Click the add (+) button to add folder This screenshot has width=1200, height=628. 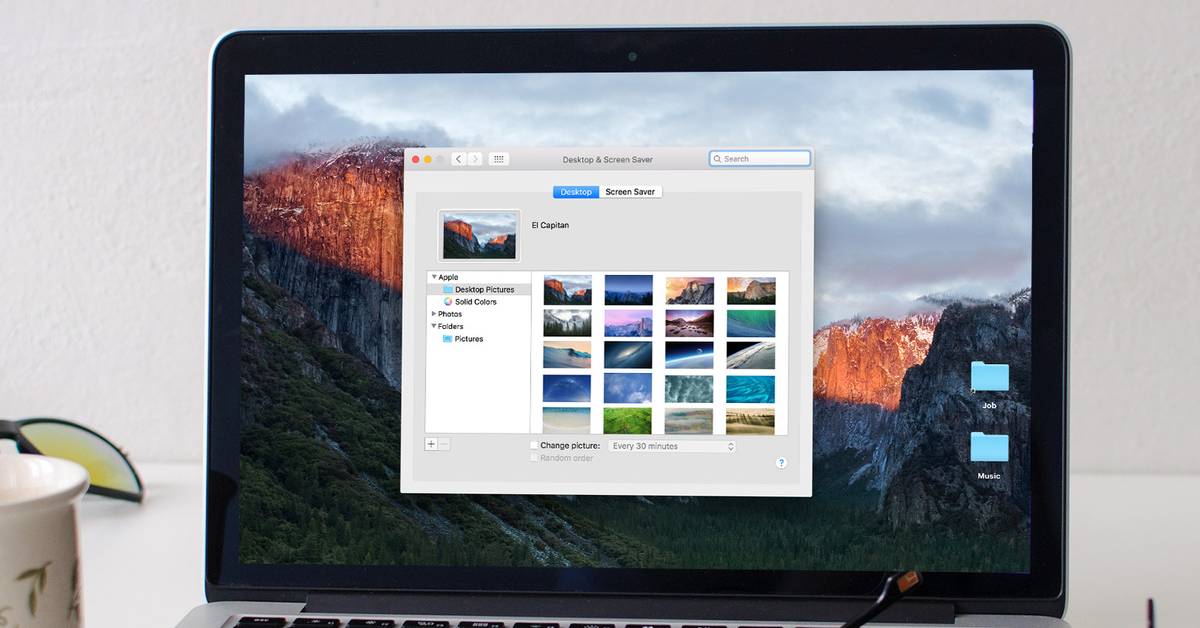coord(431,444)
